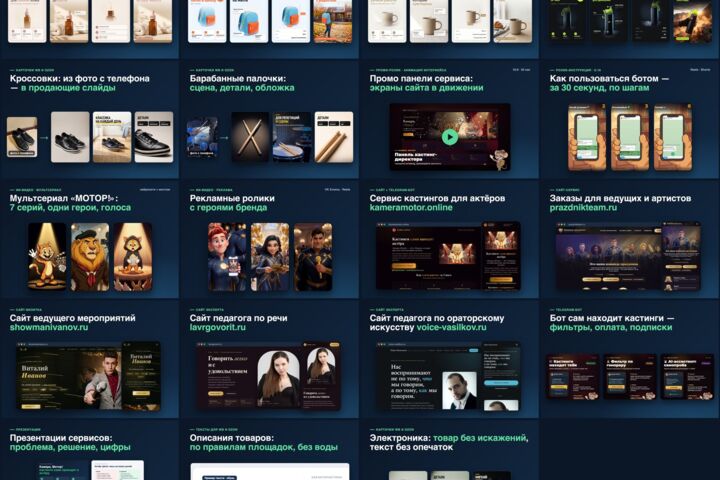Open the sneaker slide with the blue cloth
Screen dimensions: 720x480
point(112,137)
